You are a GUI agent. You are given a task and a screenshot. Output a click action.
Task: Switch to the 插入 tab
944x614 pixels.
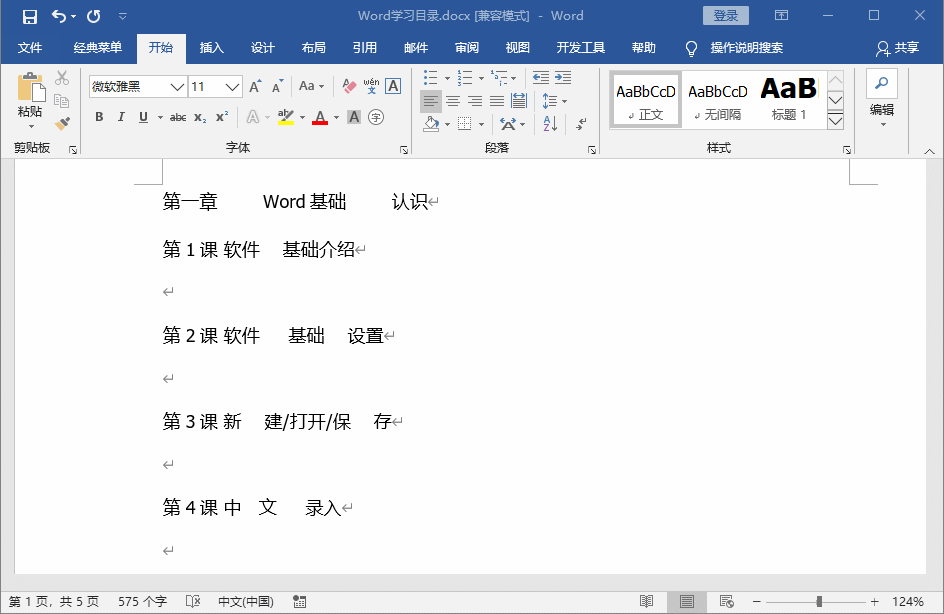tap(211, 48)
